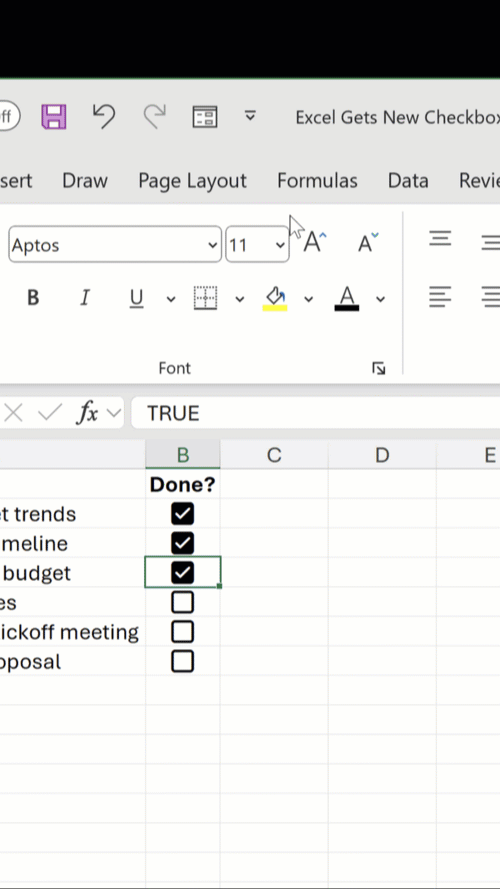Check the box in the row below budget
Image resolution: width=500 pixels, height=889 pixels.
coord(183,602)
